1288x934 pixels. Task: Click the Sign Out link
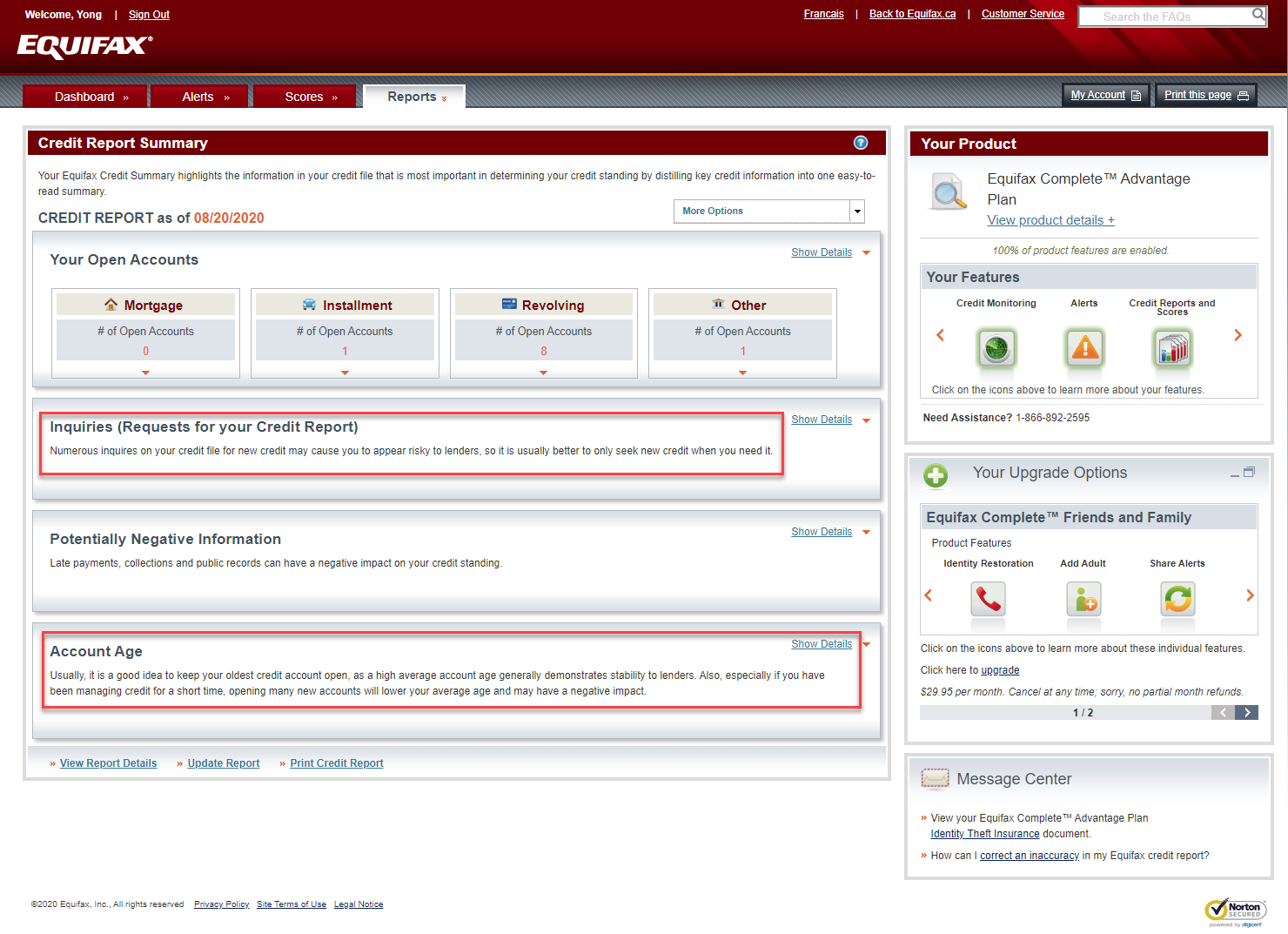(x=149, y=15)
